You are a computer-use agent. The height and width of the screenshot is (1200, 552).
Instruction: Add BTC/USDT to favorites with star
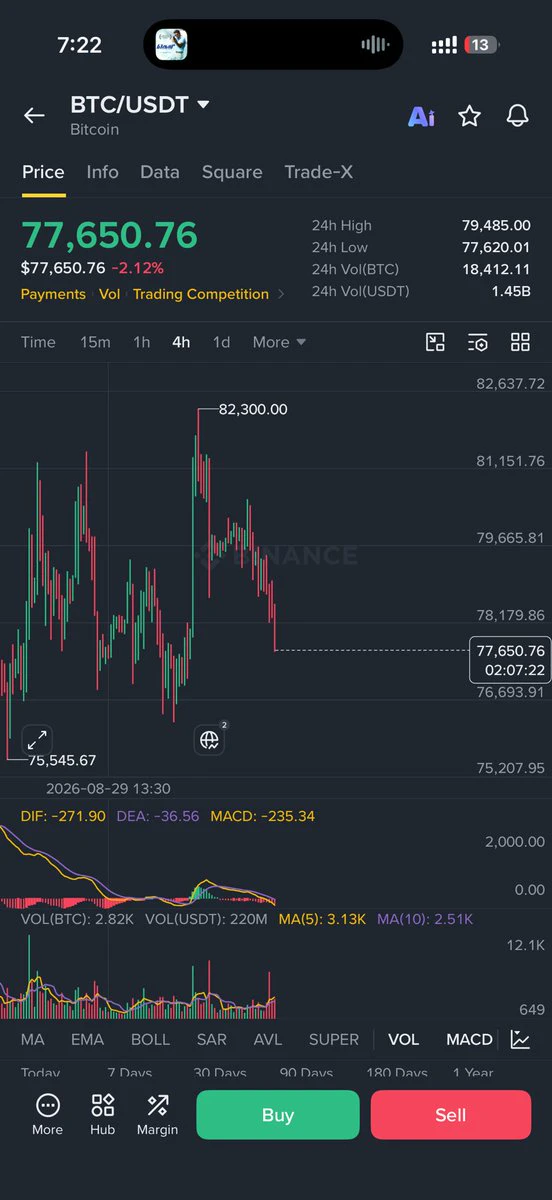click(469, 116)
